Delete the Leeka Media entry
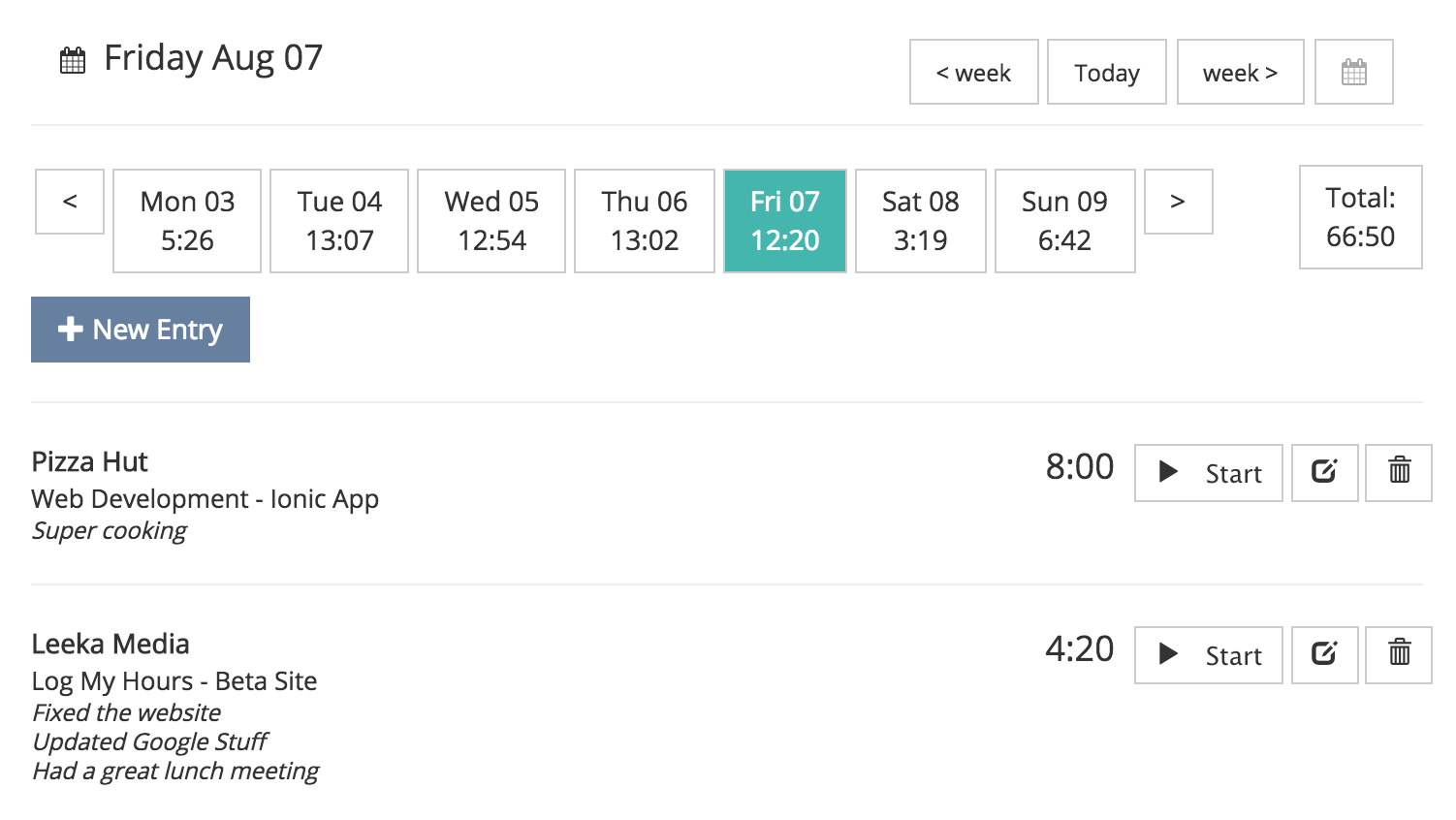Screen dimensions: 1456x820 click(x=1399, y=655)
